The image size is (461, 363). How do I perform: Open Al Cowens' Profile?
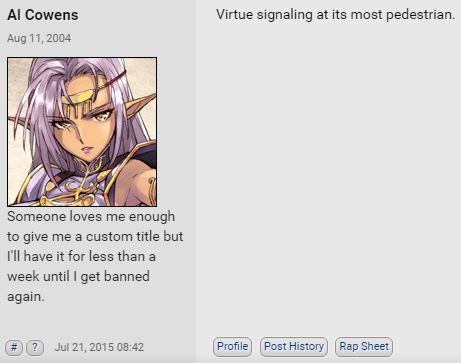pyautogui.click(x=232, y=346)
